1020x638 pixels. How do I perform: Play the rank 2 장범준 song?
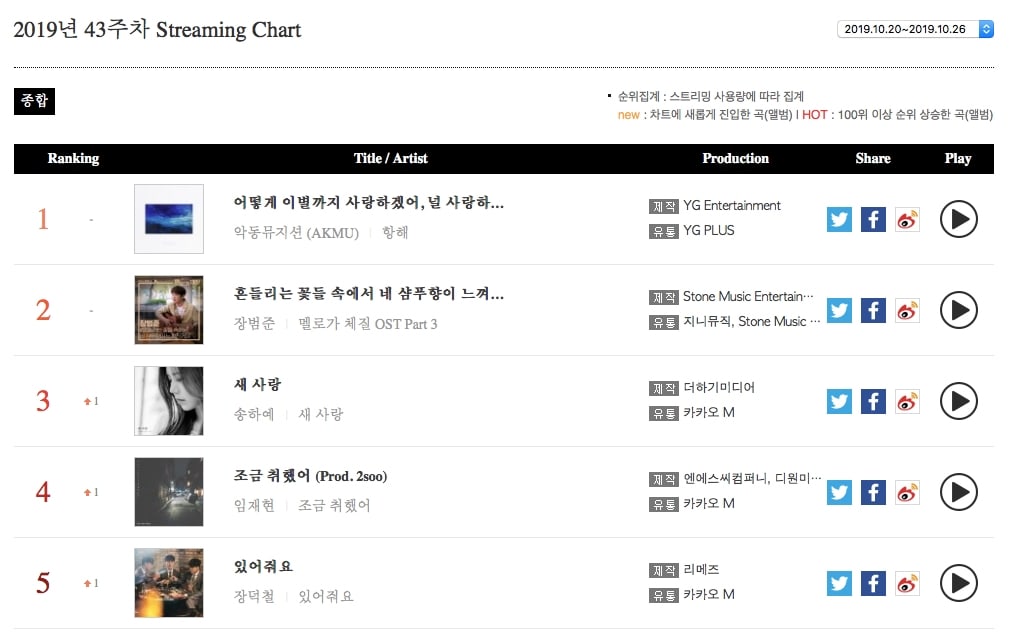pyautogui.click(x=958, y=310)
